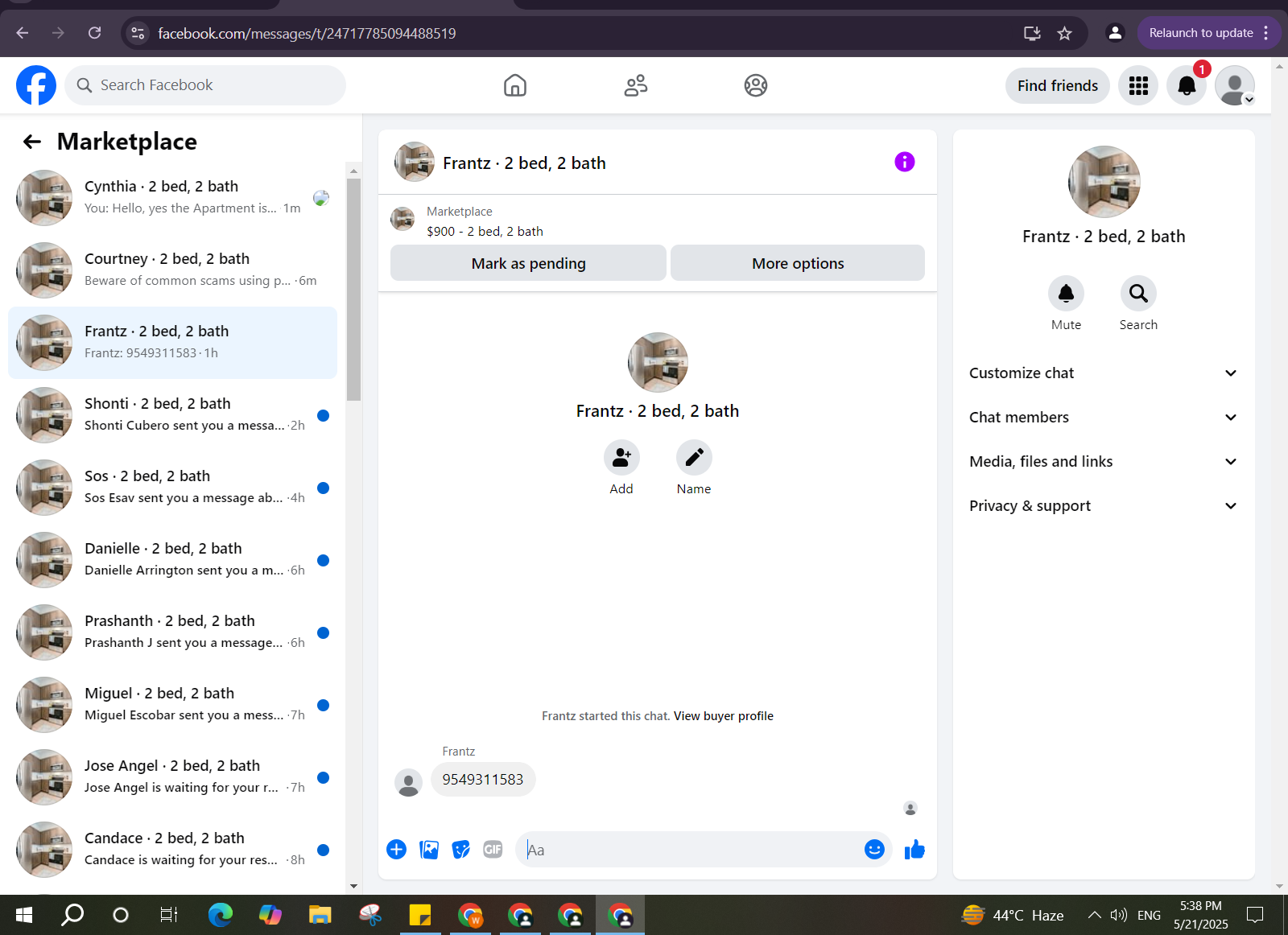The image size is (1288, 935).
Task: Click the browser address bar URL
Action: point(307,33)
